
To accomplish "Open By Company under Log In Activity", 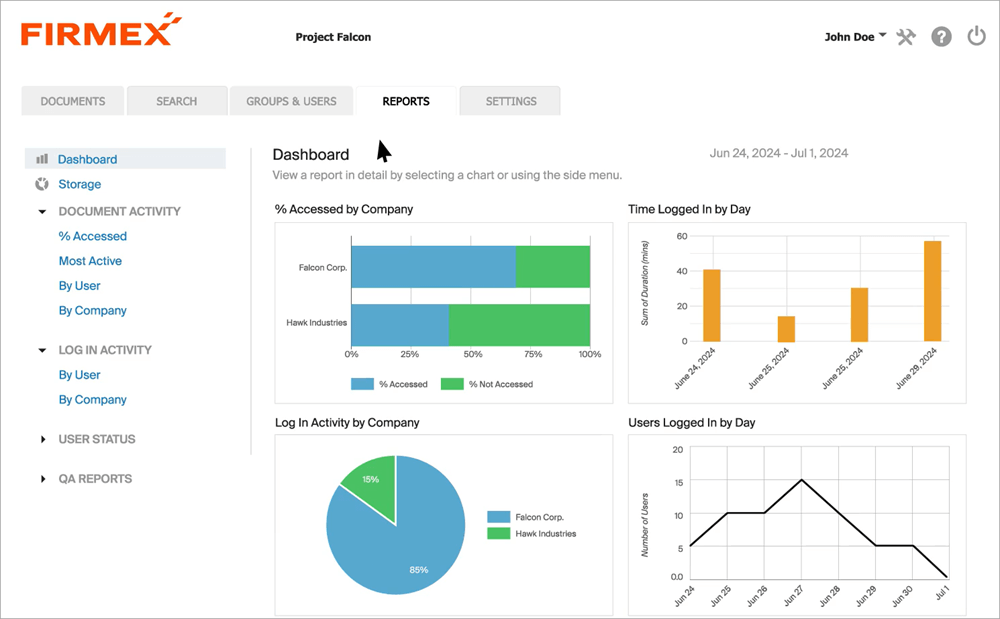I will point(93,400).
